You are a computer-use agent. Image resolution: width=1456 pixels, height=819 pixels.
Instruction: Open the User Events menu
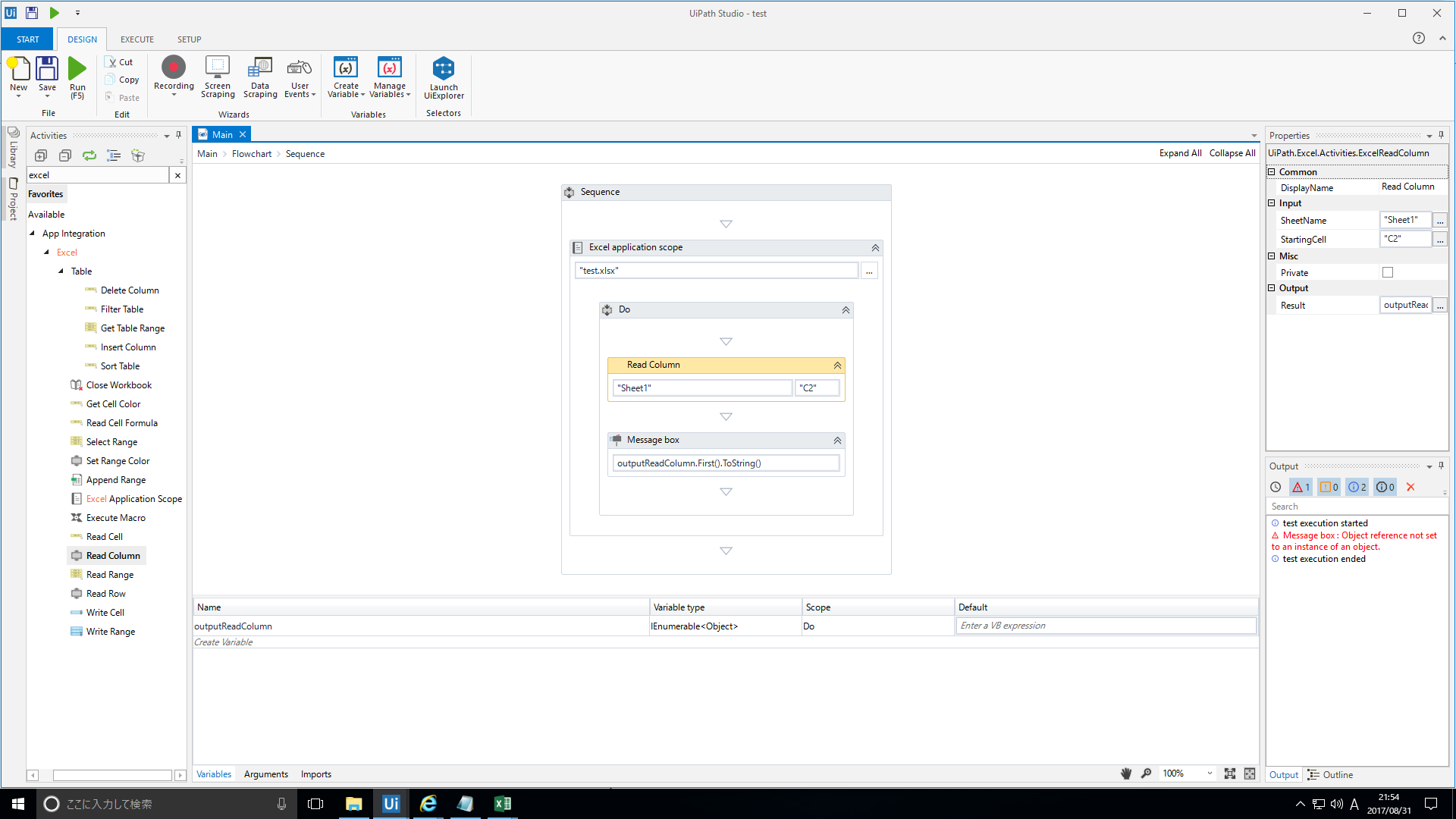(300, 77)
